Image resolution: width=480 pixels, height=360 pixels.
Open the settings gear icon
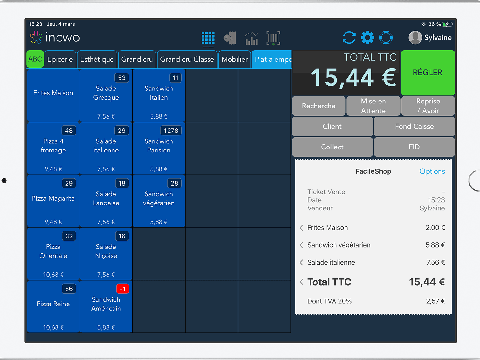367,38
